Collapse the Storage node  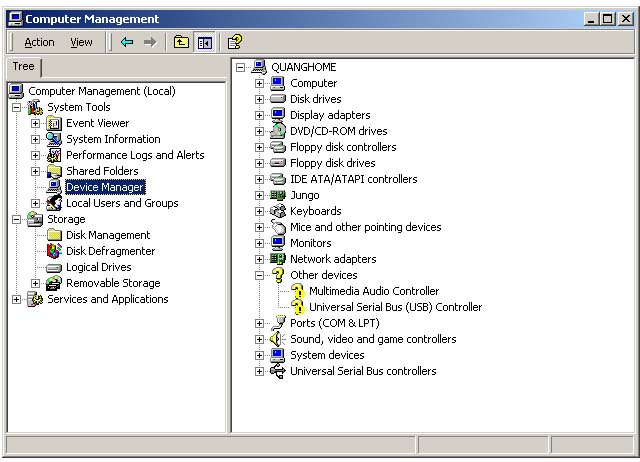coord(16,219)
